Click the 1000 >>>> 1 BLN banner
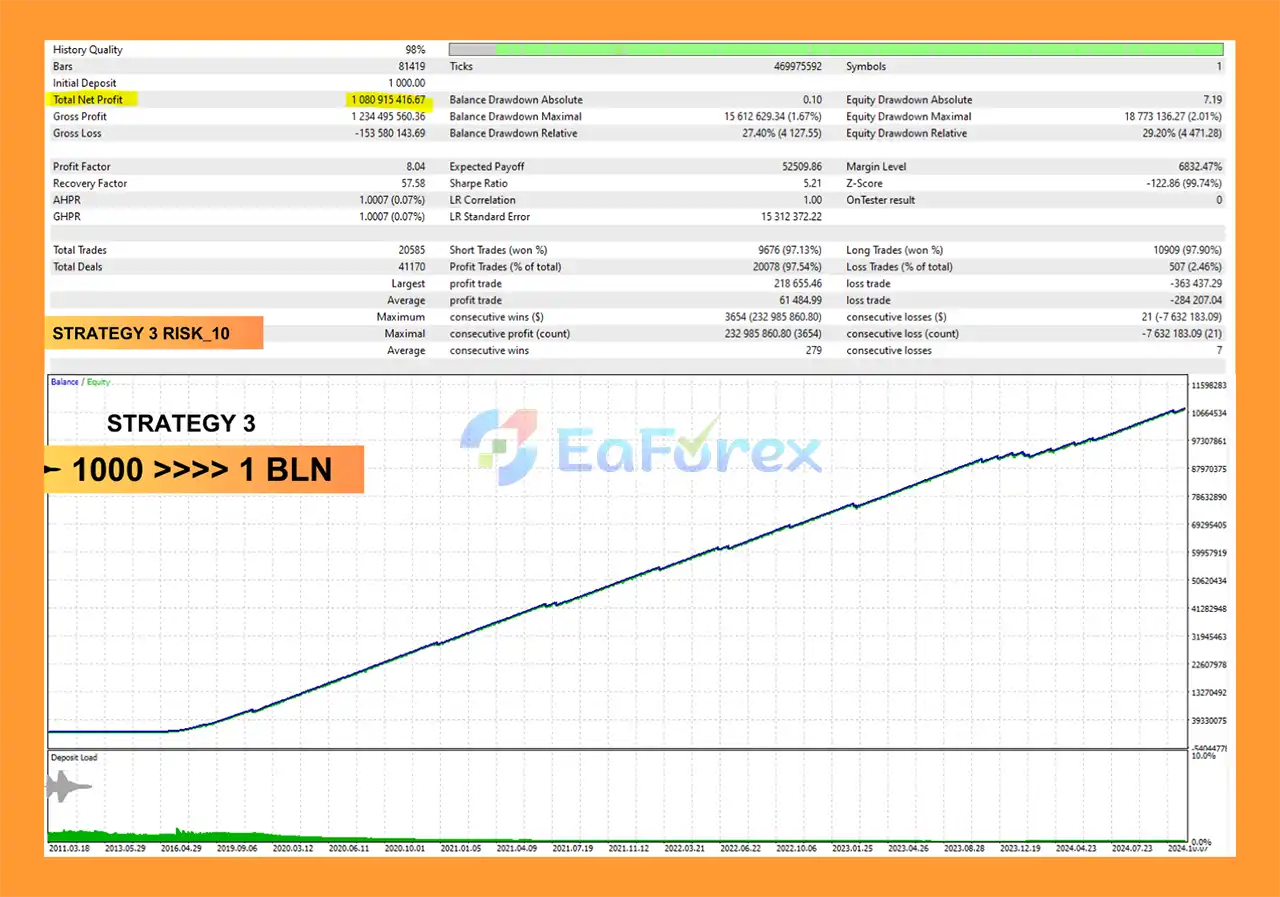The image size is (1280, 897). click(x=204, y=470)
